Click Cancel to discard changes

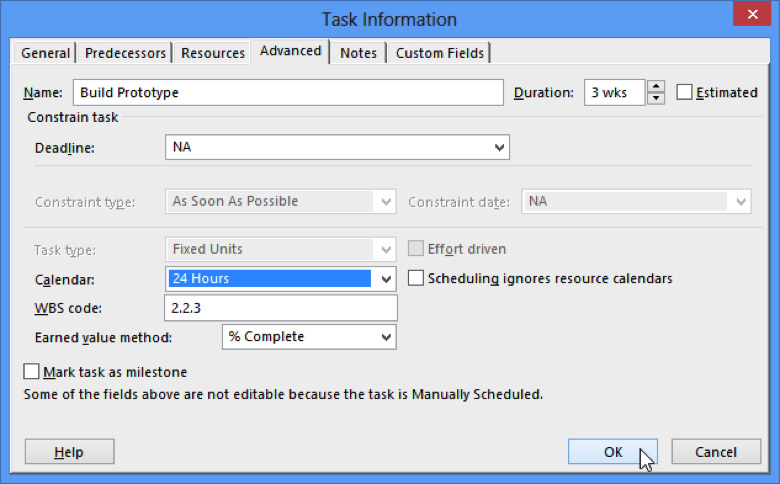[x=716, y=452]
